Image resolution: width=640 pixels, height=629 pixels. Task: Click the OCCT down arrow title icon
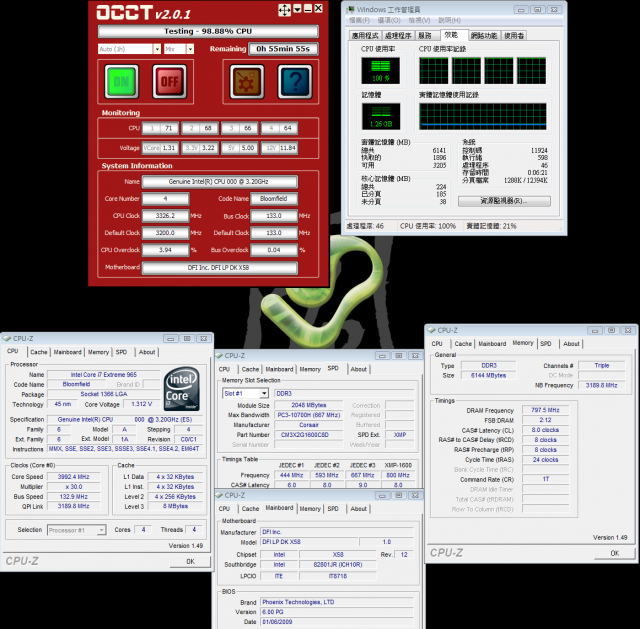point(298,9)
